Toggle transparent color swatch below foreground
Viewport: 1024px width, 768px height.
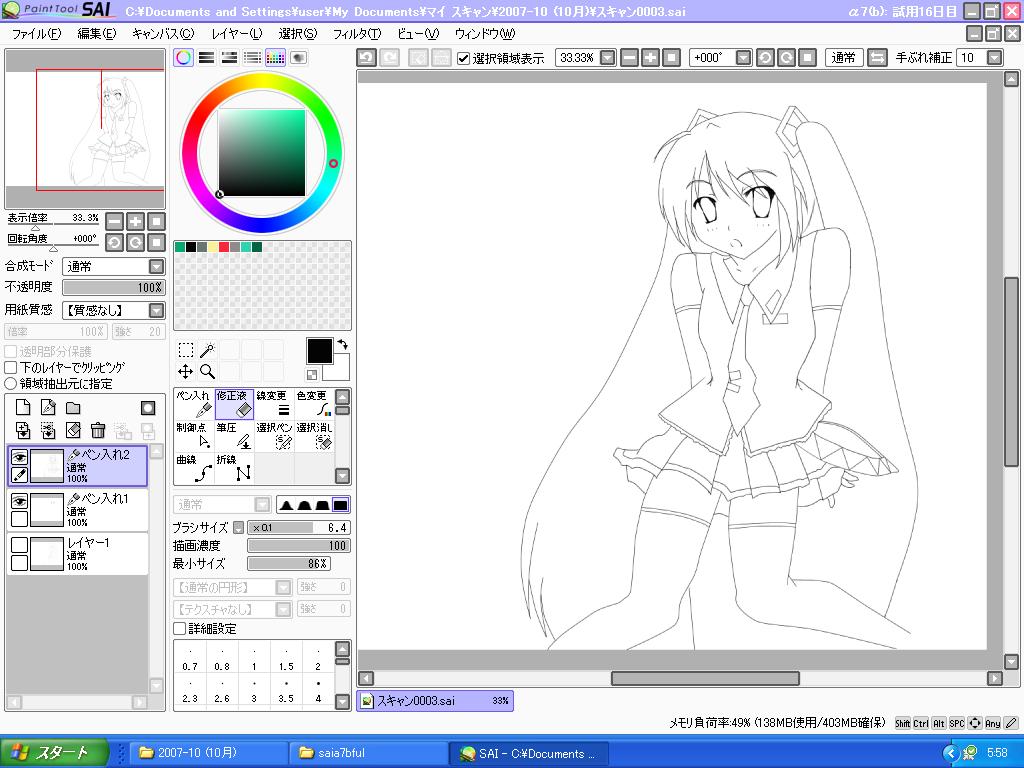click(312, 374)
